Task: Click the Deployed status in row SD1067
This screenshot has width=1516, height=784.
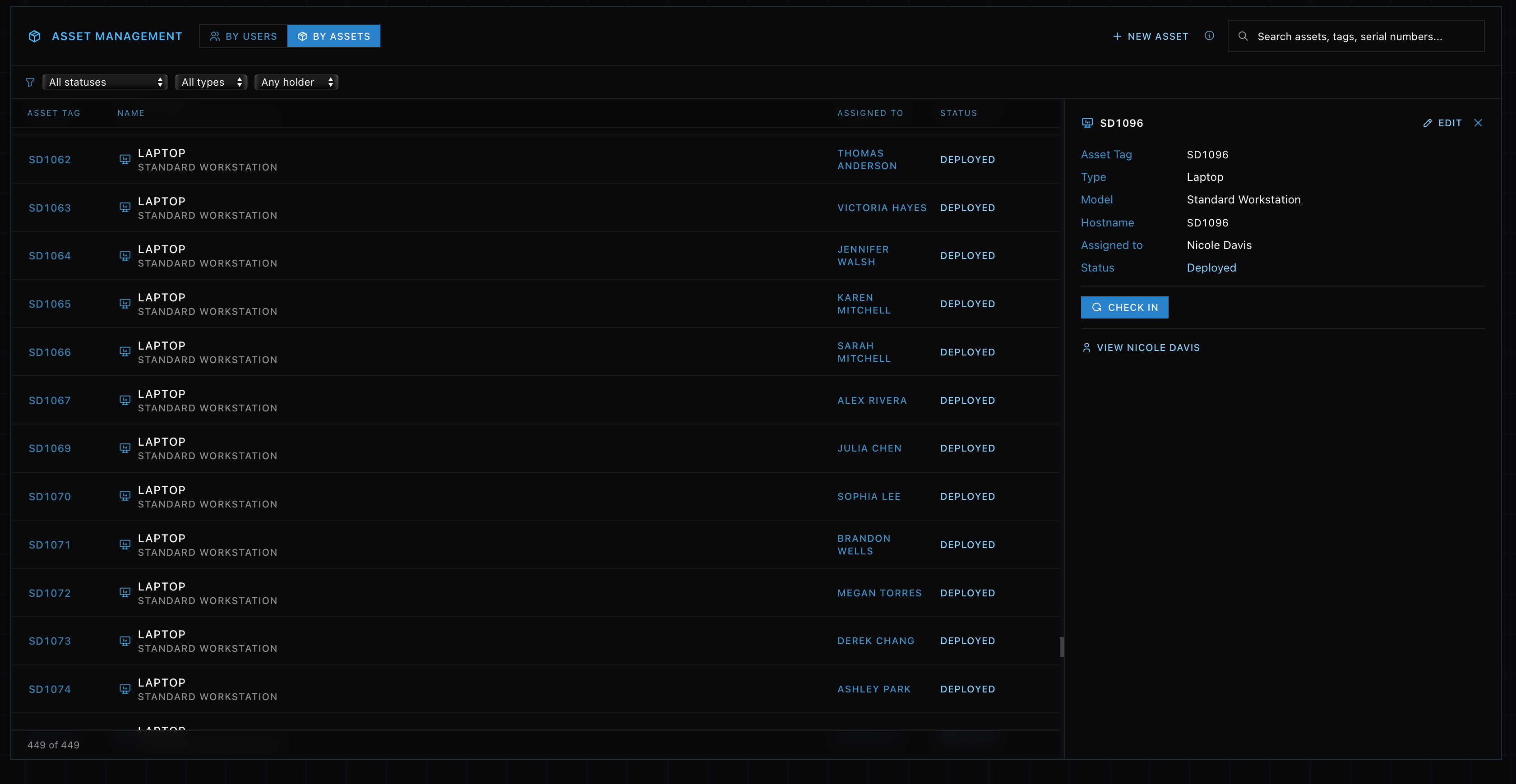Action: [x=967, y=401]
